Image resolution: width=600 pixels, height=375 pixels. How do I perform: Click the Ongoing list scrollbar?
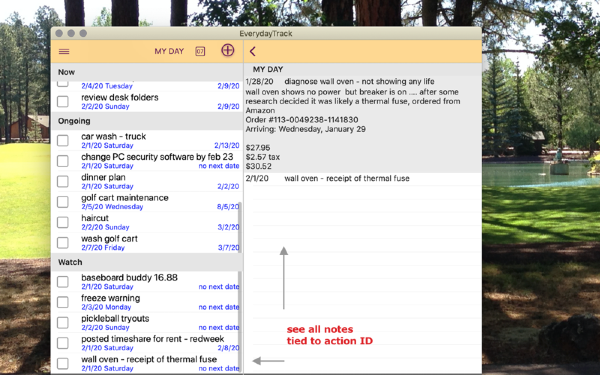240,227
